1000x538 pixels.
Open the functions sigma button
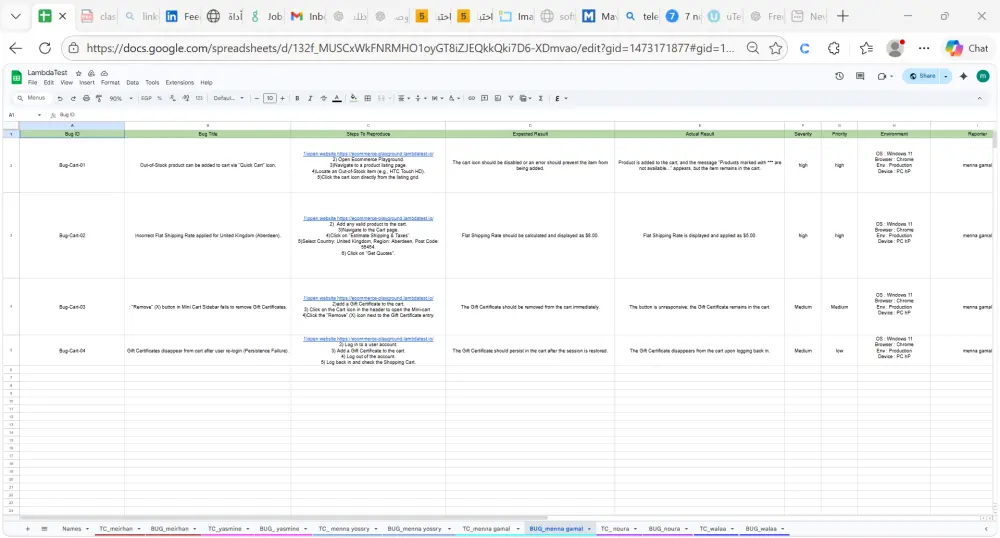[541, 99]
